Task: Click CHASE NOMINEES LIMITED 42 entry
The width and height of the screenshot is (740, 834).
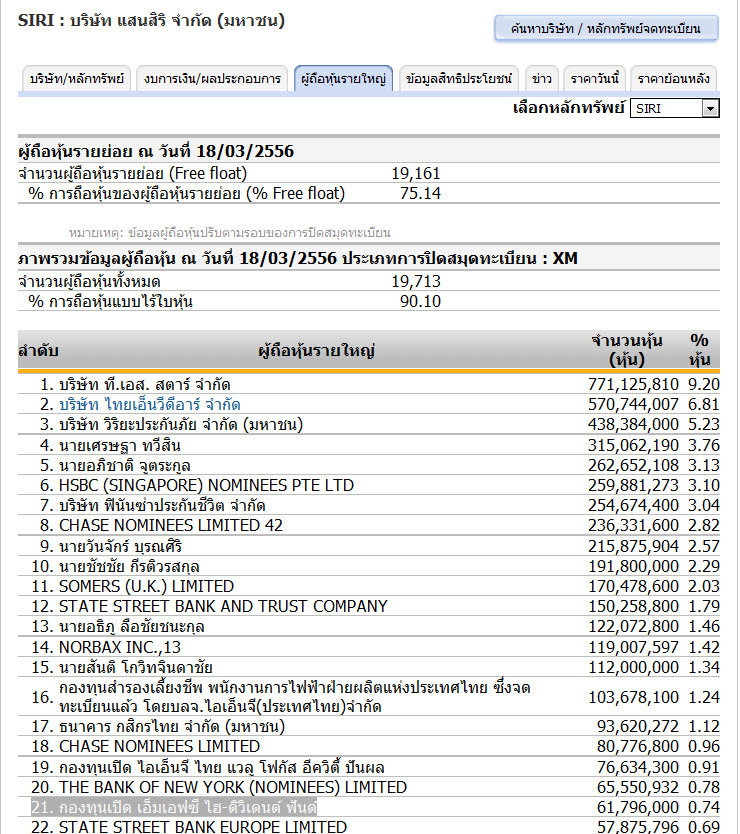Action: click(171, 526)
